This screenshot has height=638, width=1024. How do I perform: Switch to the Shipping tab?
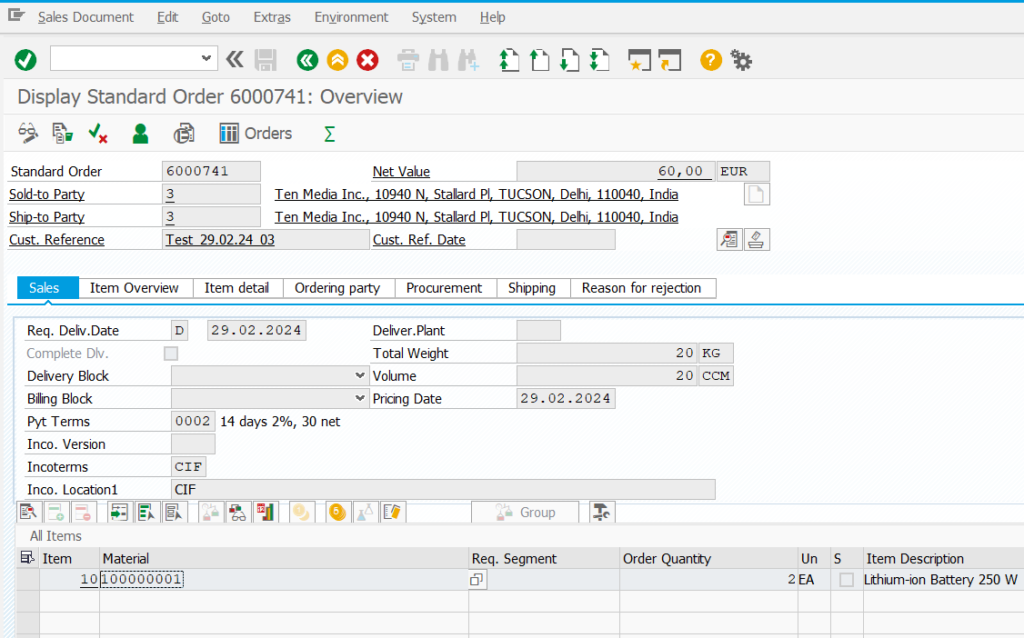(531, 288)
